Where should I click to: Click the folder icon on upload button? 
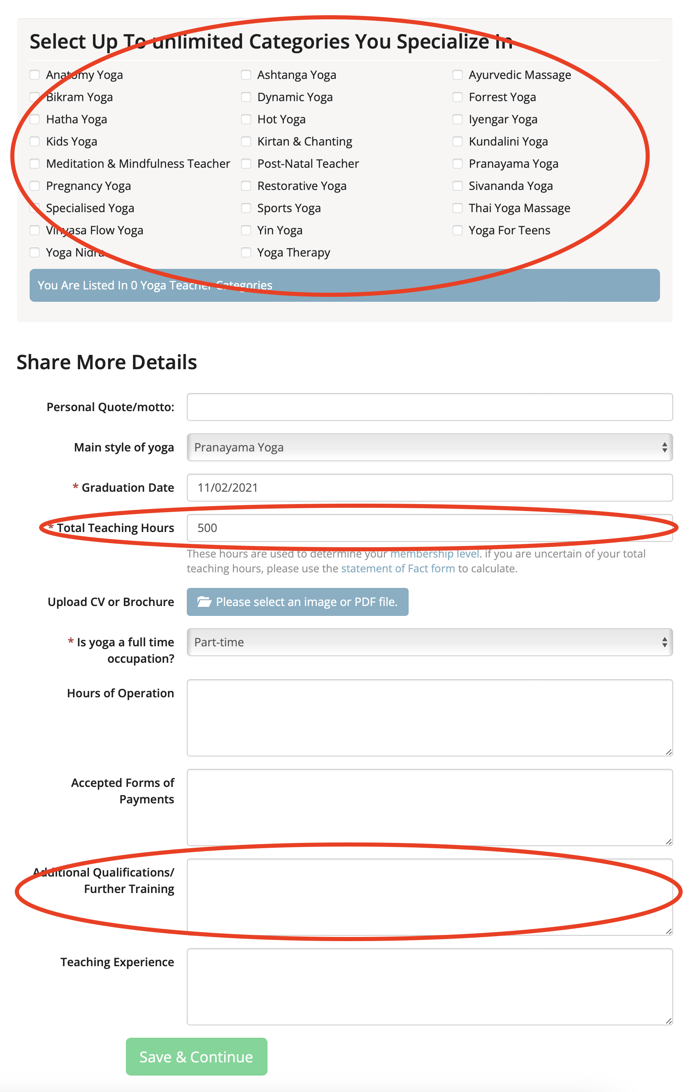(x=204, y=602)
